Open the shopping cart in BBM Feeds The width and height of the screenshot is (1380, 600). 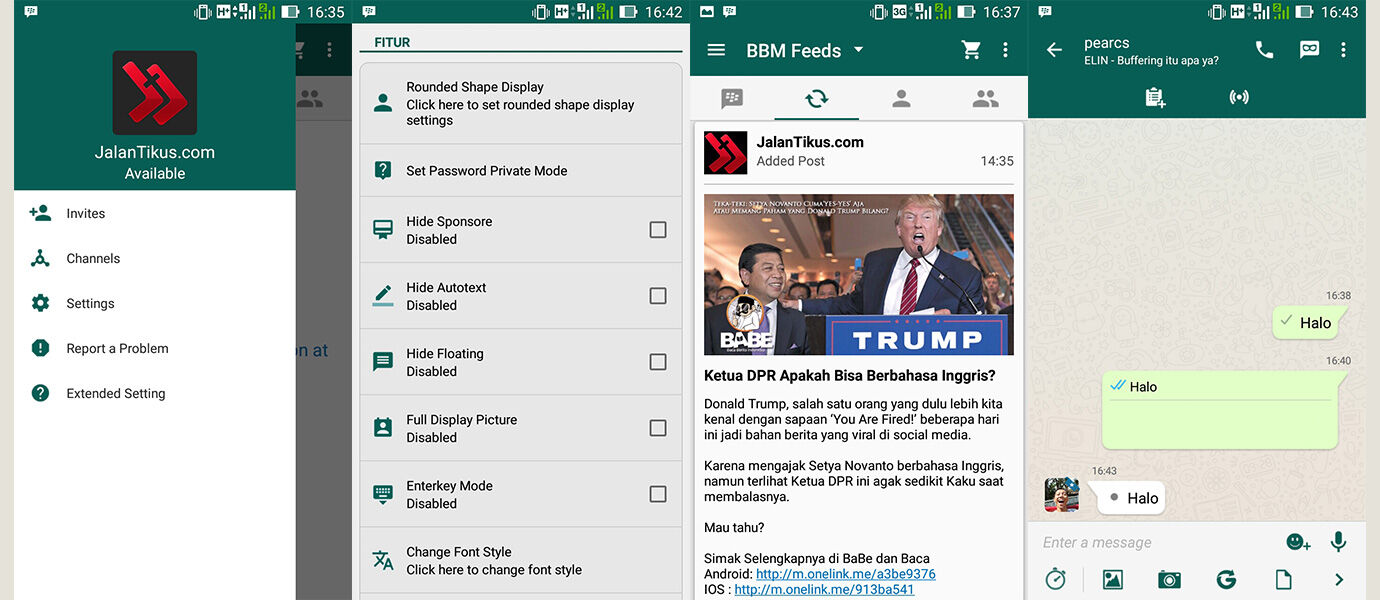click(971, 50)
